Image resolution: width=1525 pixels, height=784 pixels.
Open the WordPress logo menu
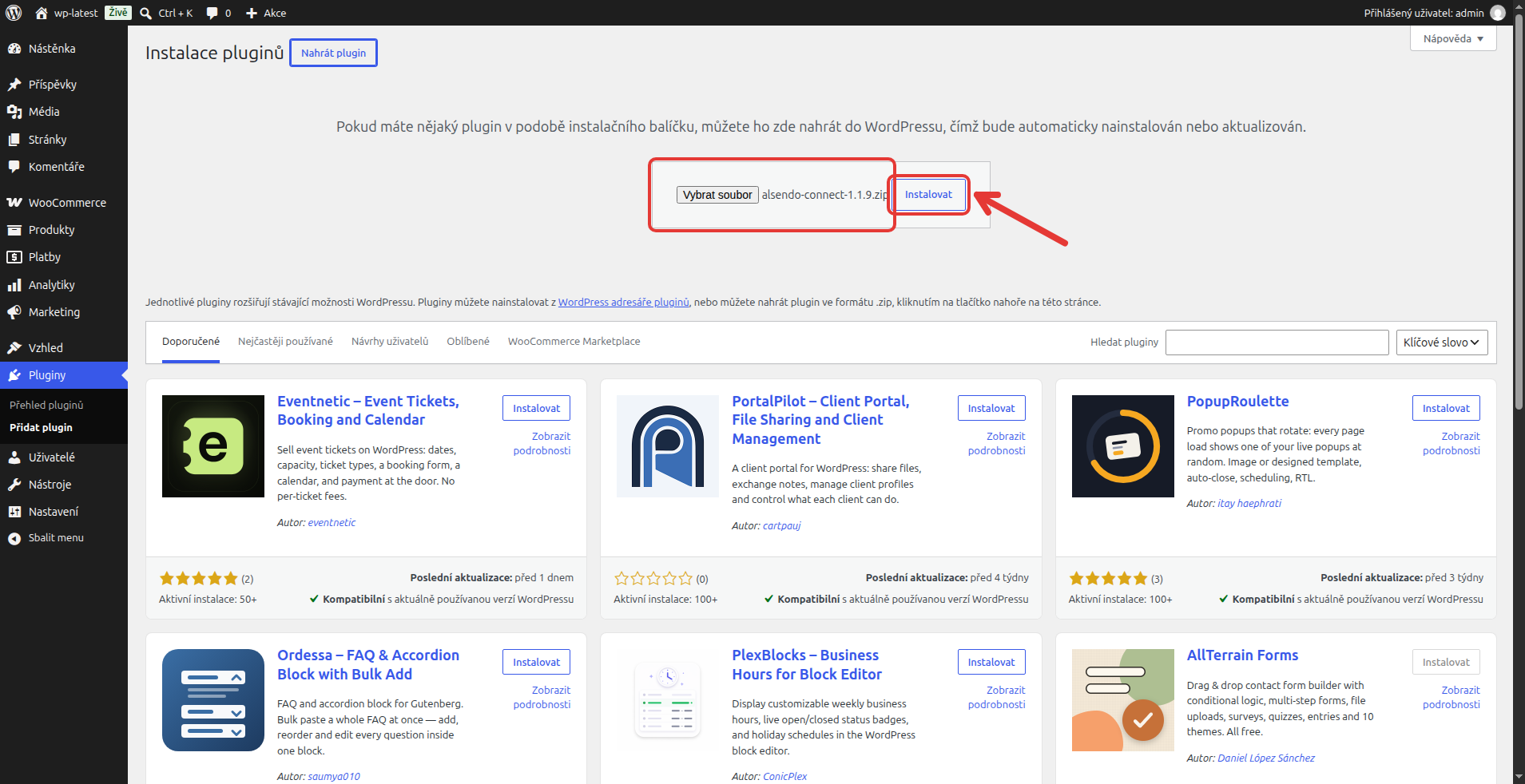pos(14,13)
